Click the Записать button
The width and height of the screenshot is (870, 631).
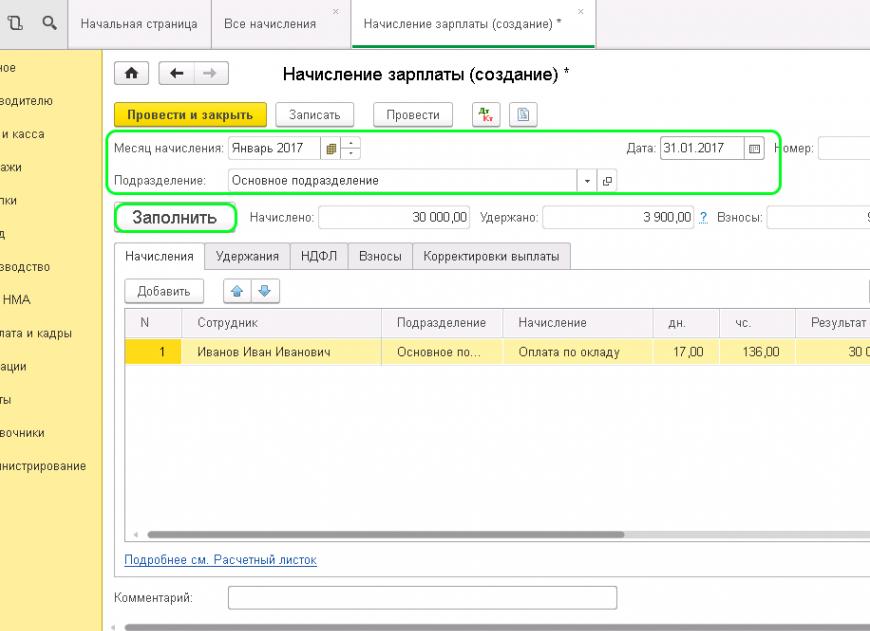pyautogui.click(x=315, y=115)
